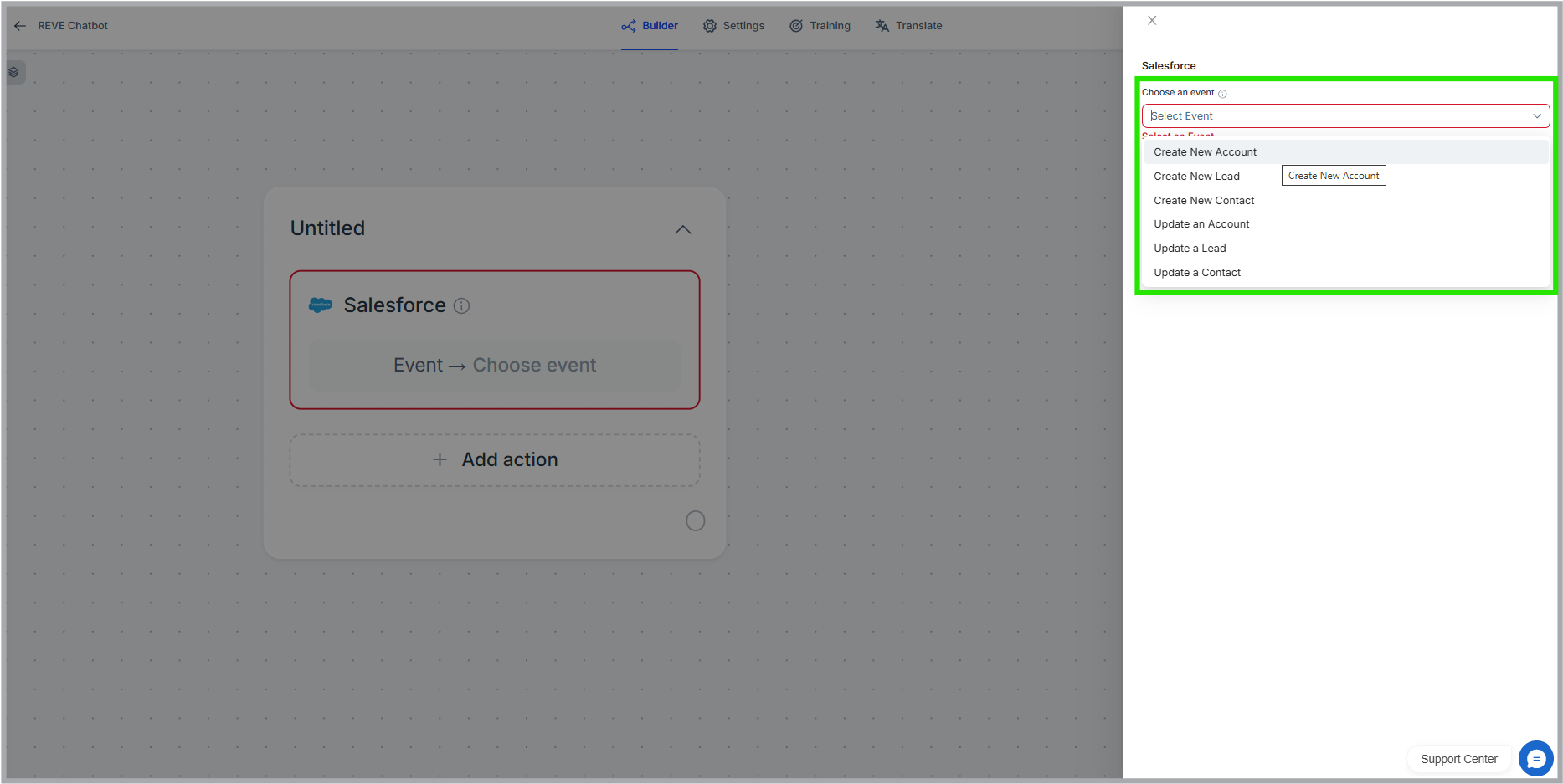Collapse the Untitled card with the chevron

[683, 229]
